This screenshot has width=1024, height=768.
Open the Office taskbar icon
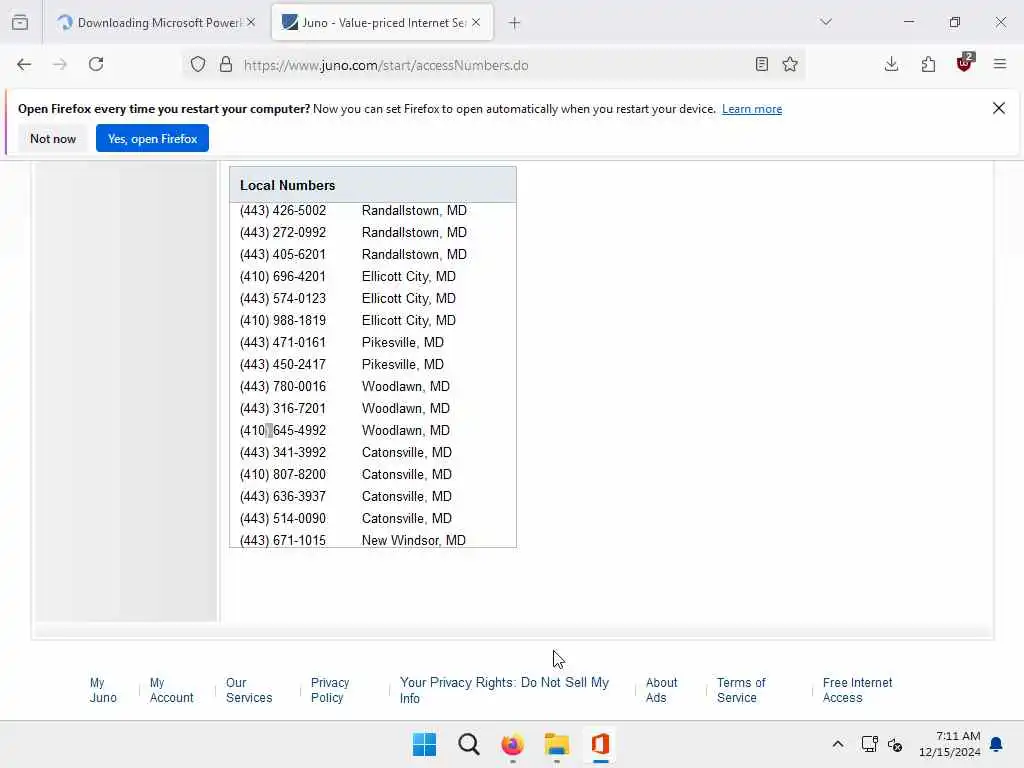click(601, 744)
